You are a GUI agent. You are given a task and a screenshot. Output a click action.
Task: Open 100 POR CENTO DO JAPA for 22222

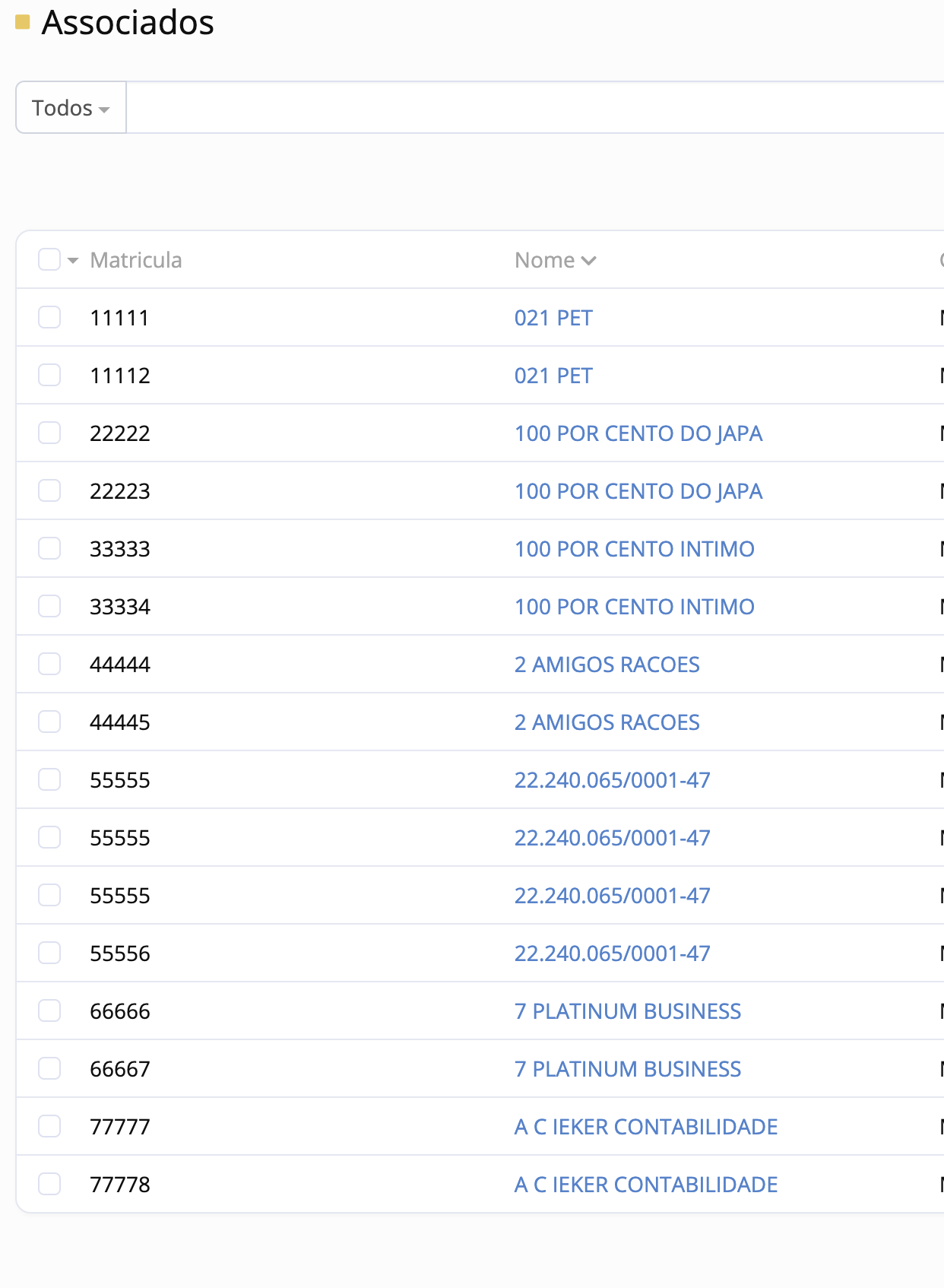coord(638,433)
